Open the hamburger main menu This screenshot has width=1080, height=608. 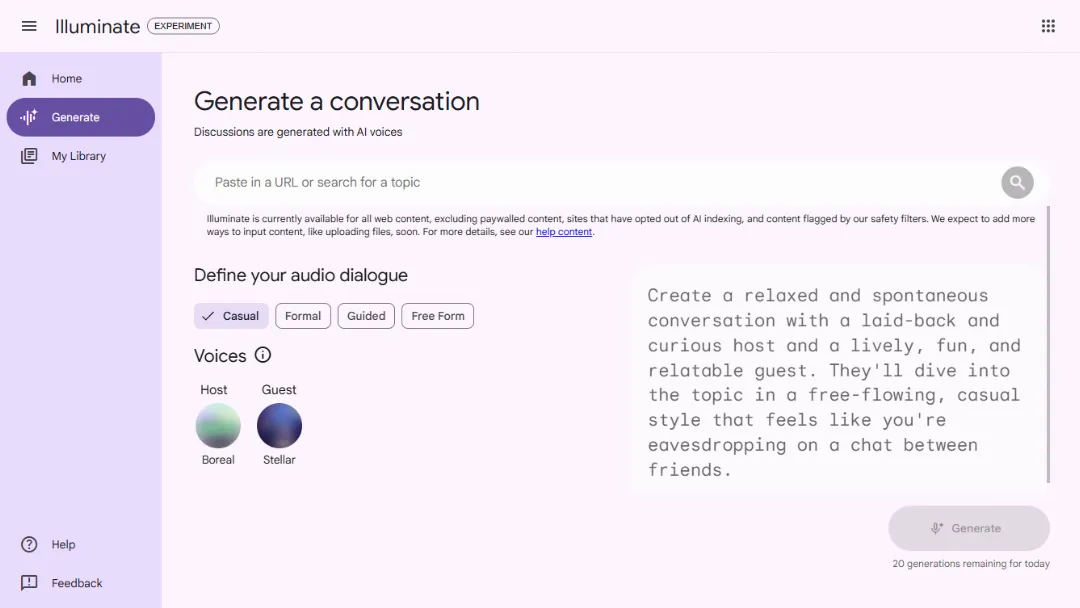pyautogui.click(x=29, y=26)
